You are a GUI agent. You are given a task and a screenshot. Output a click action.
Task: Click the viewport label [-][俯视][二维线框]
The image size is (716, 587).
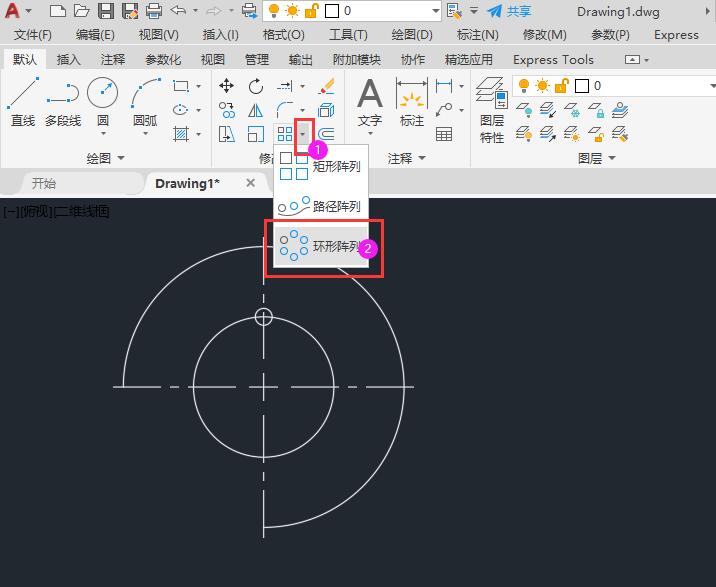pos(56,212)
